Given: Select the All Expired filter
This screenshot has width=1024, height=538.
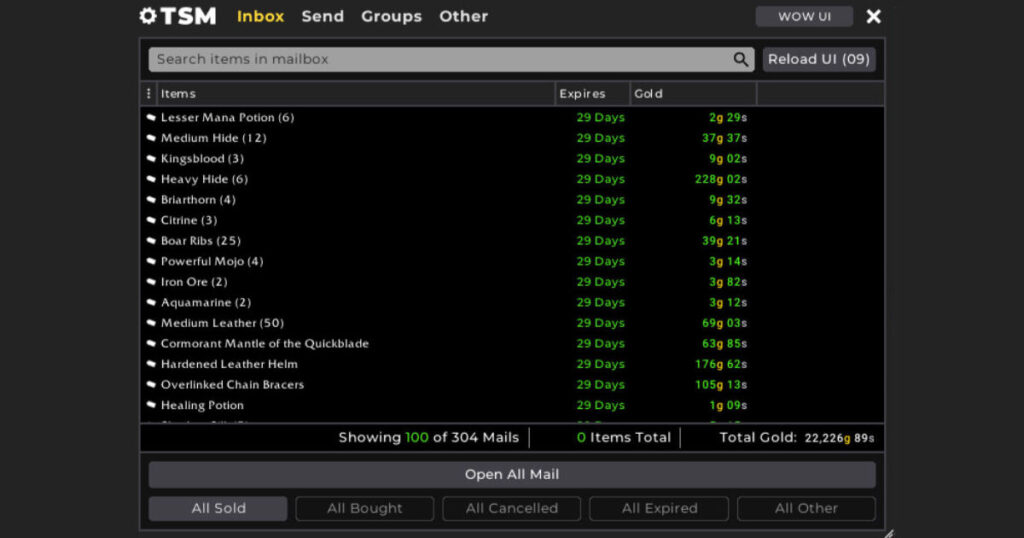Looking at the screenshot, I should [x=659, y=508].
